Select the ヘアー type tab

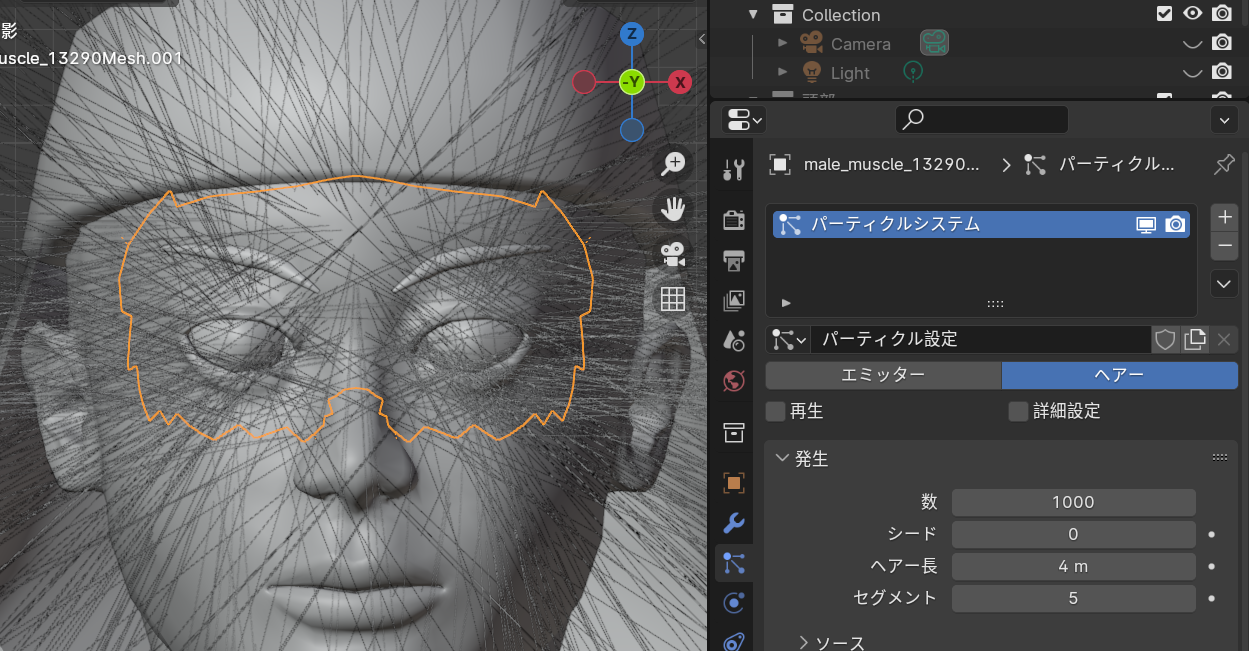(1120, 375)
